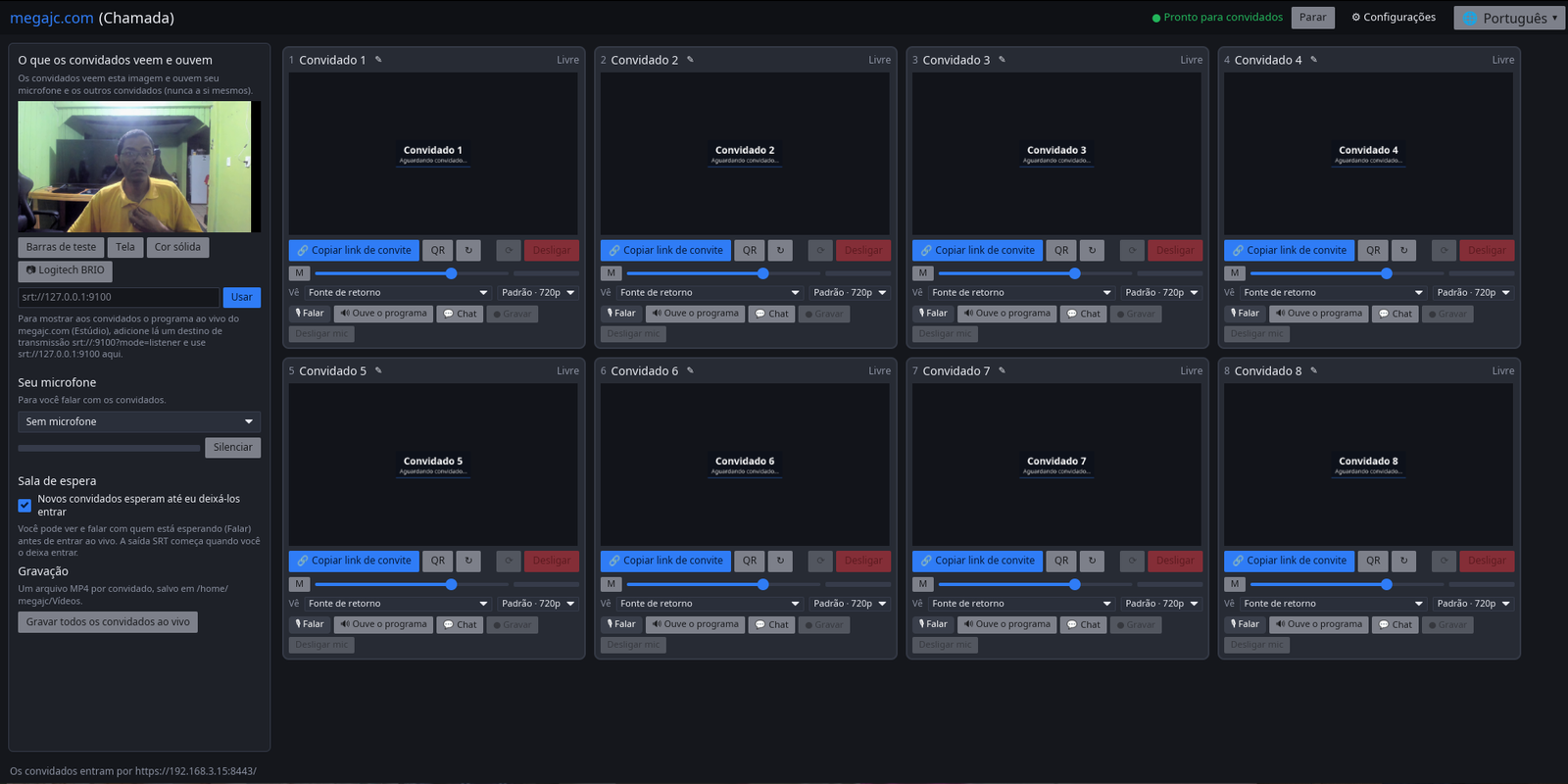This screenshot has height=784, width=1568.
Task: Open Padrão 720p quality dropdown for Convidado 8
Action: click(x=1473, y=604)
